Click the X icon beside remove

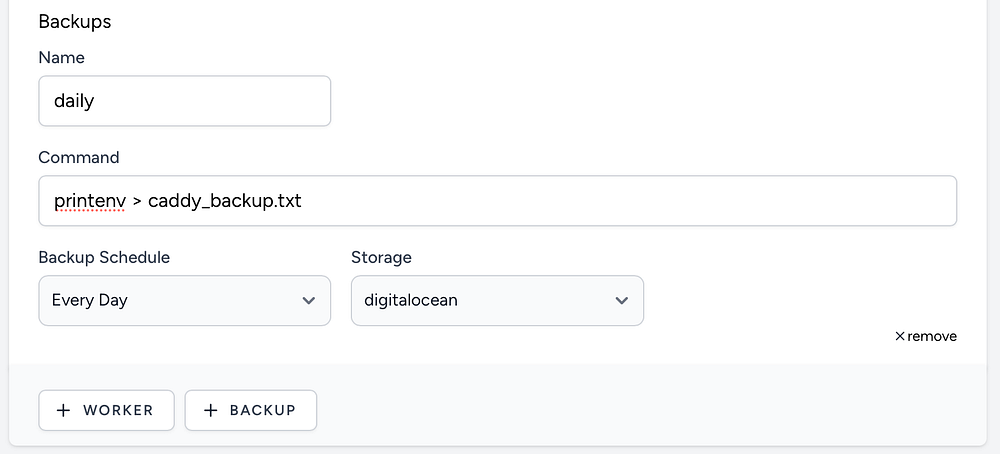[x=900, y=337]
